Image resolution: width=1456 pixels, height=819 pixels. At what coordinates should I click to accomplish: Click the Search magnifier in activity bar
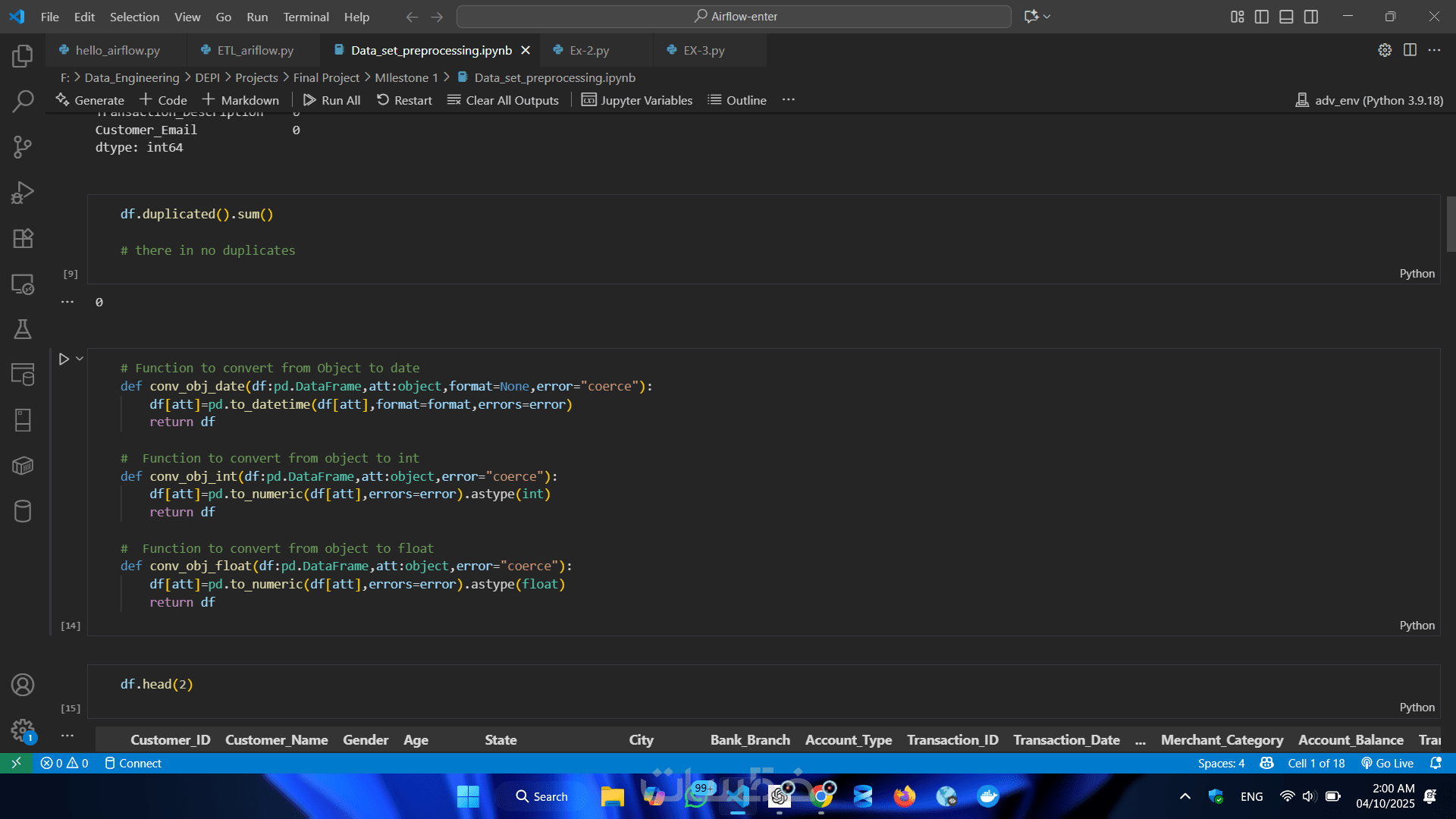click(23, 101)
